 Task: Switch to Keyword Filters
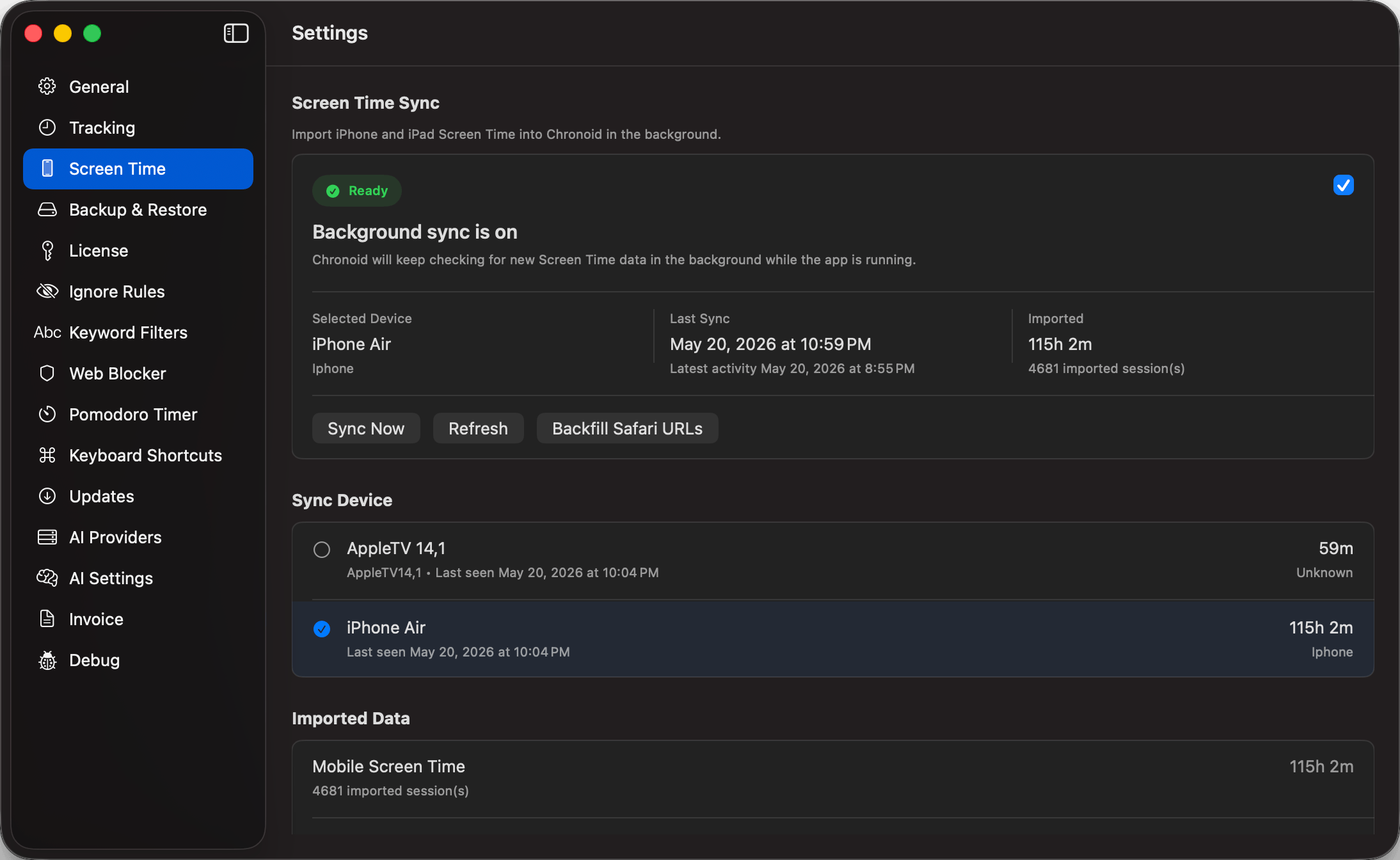tap(138, 332)
